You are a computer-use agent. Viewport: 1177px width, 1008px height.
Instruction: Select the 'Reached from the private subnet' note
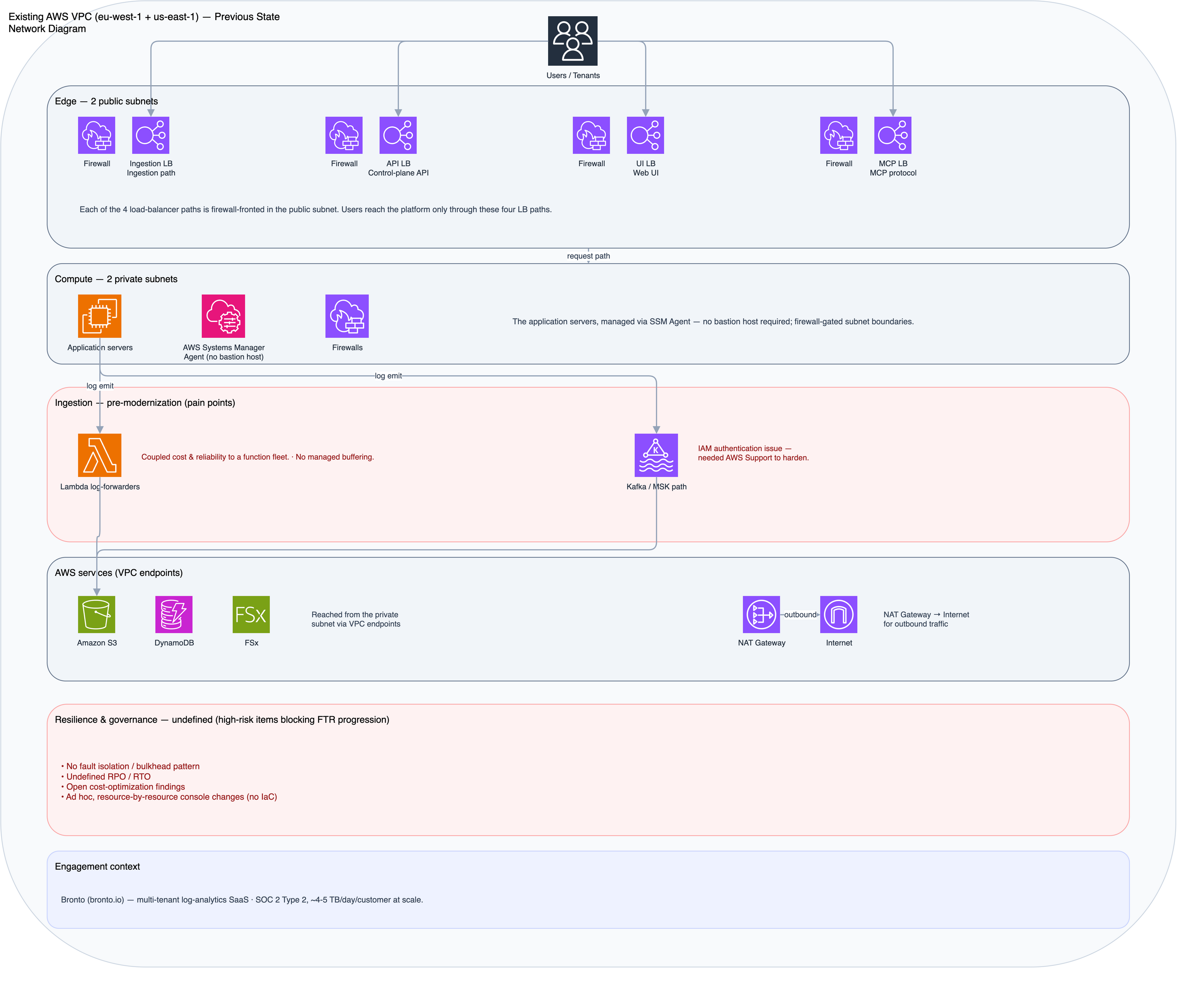[356, 619]
